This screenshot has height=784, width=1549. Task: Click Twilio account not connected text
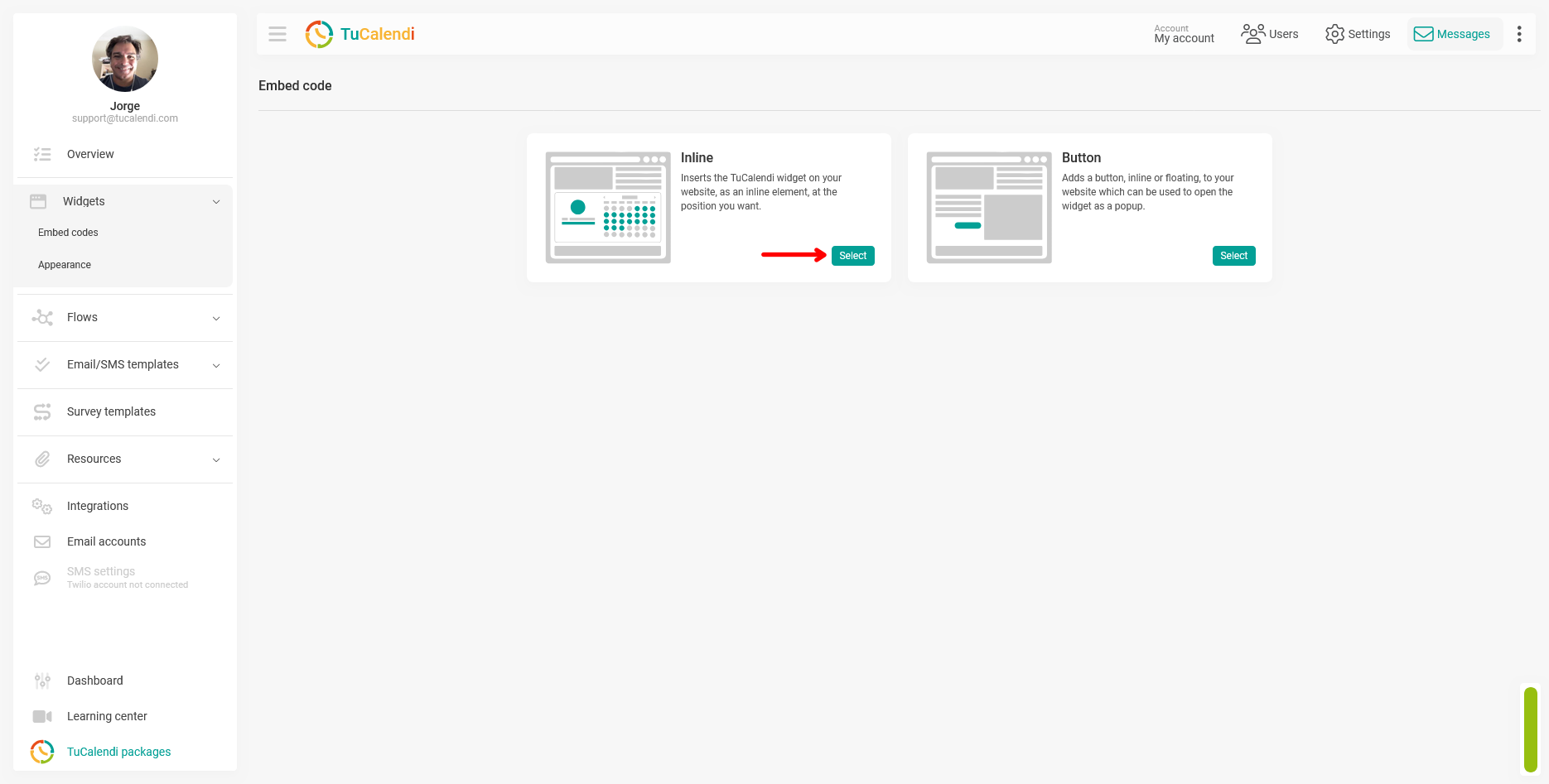[128, 584]
